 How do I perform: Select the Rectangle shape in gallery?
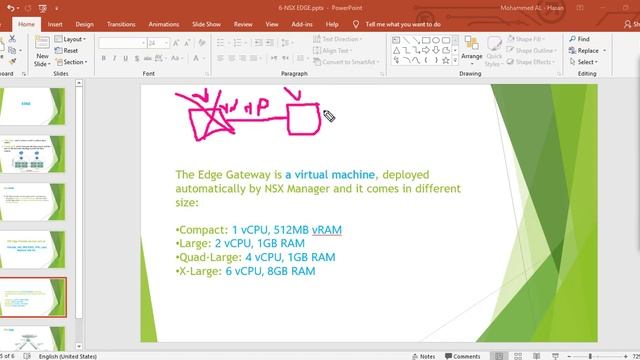point(426,40)
